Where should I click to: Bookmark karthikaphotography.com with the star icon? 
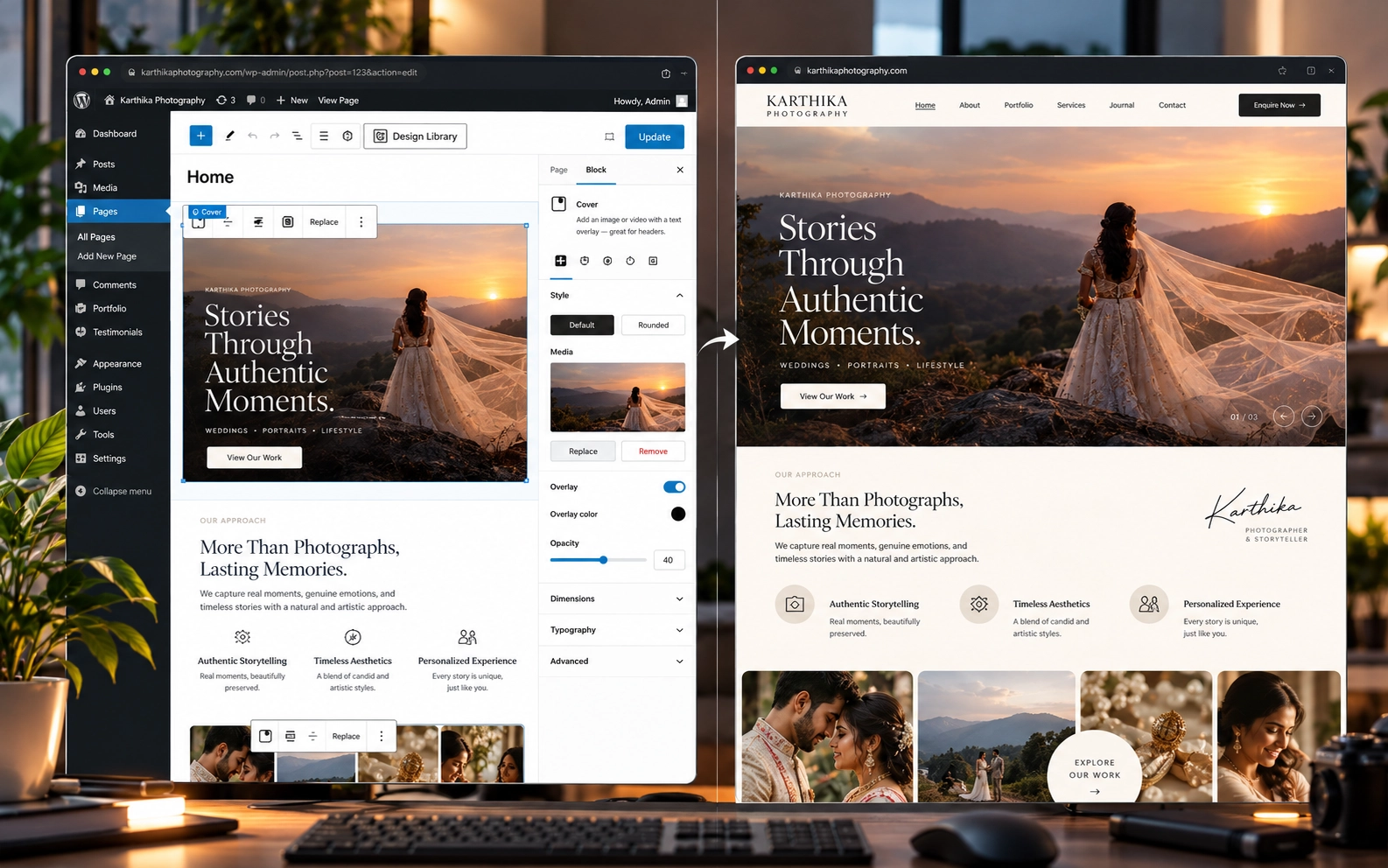coord(1282,71)
